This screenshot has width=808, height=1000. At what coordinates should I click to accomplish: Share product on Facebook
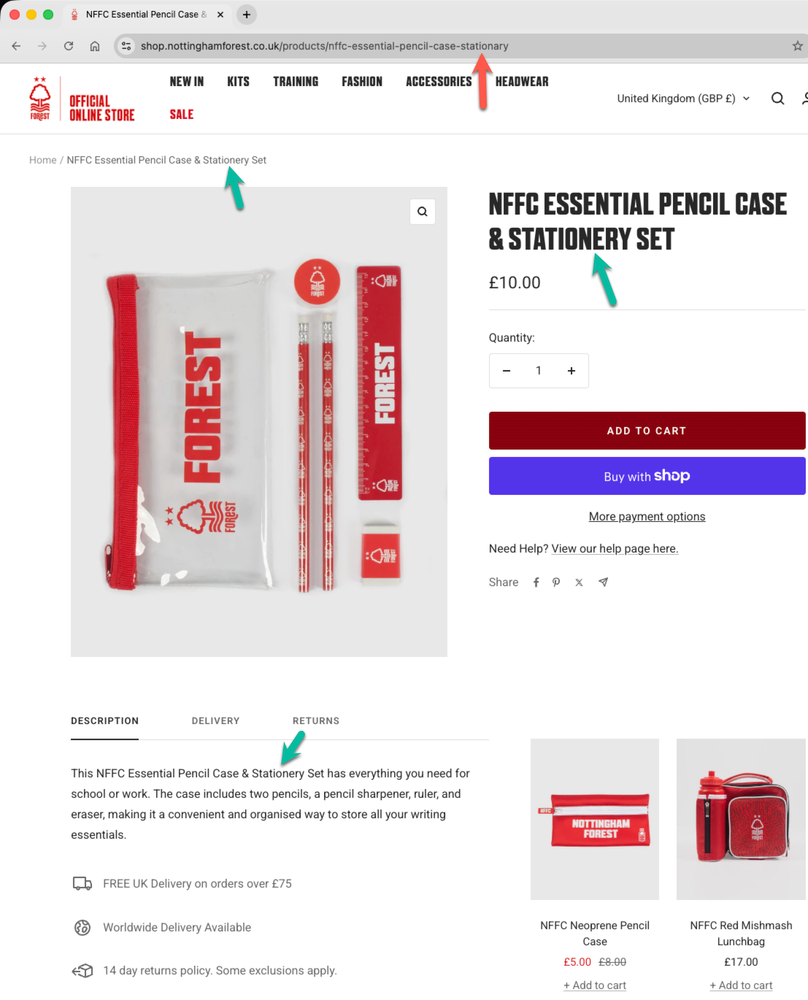click(x=536, y=582)
